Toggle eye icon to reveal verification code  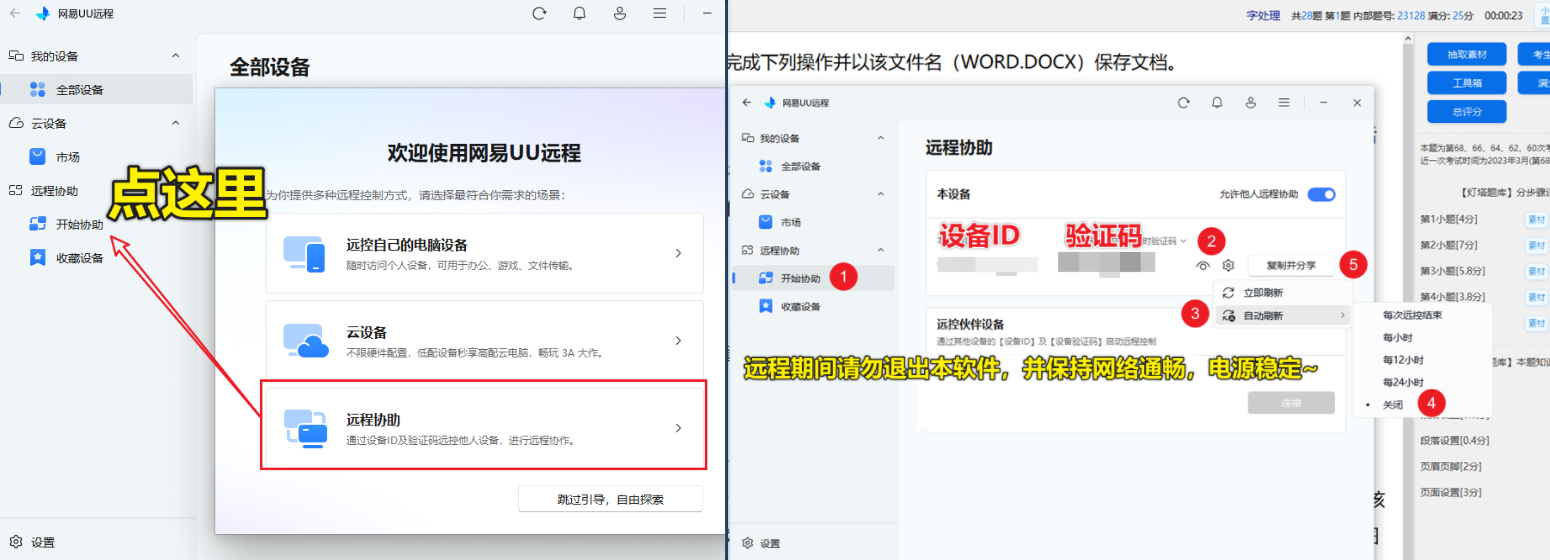[1203, 266]
